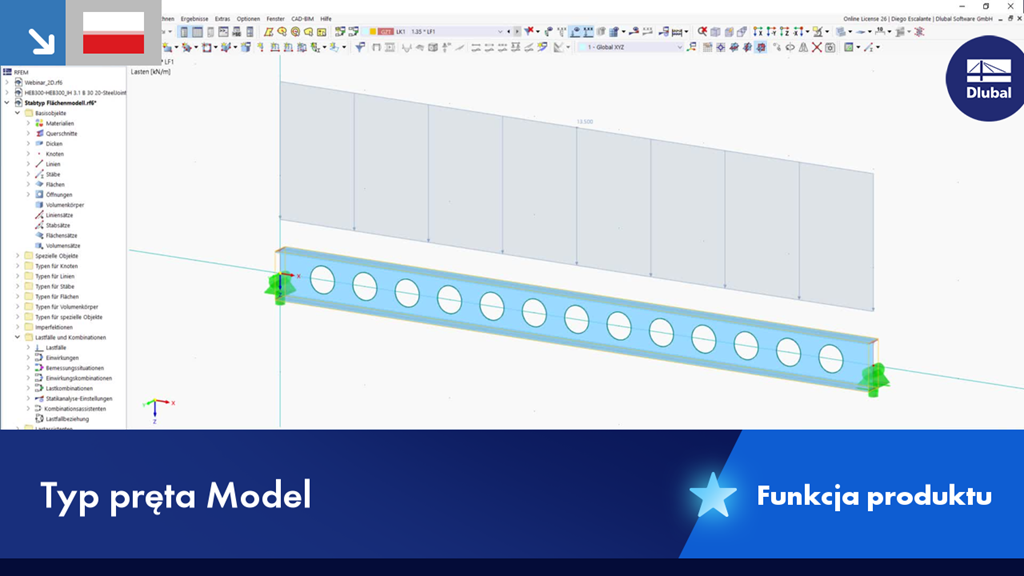Expand the Spezielle Objekte folder

point(18,255)
